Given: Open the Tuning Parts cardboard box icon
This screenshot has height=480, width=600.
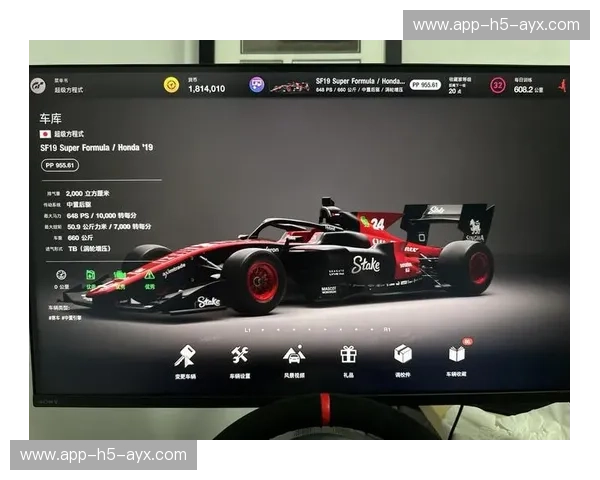Looking at the screenshot, I should [403, 353].
